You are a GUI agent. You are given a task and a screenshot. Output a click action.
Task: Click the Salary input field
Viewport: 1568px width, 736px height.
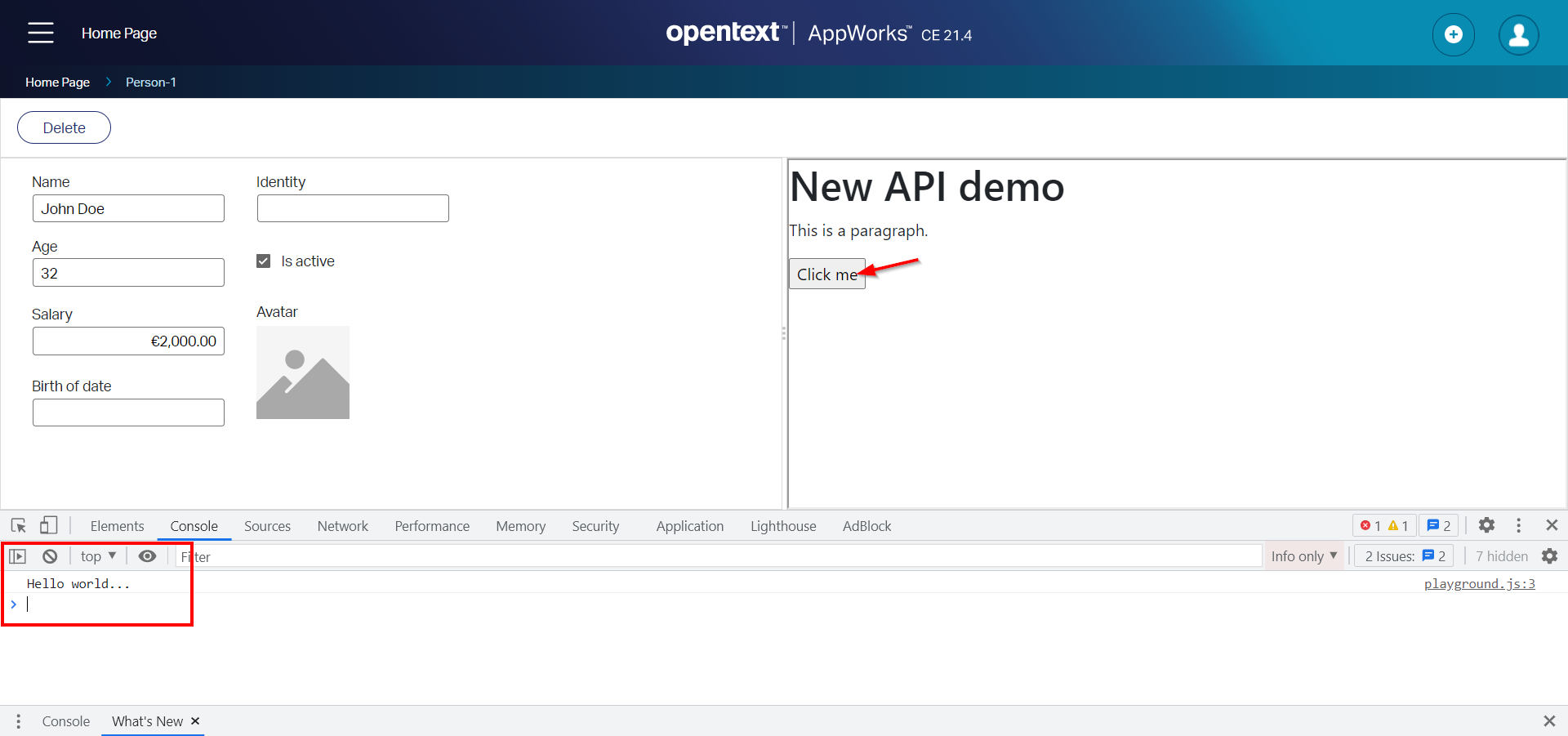[128, 341]
